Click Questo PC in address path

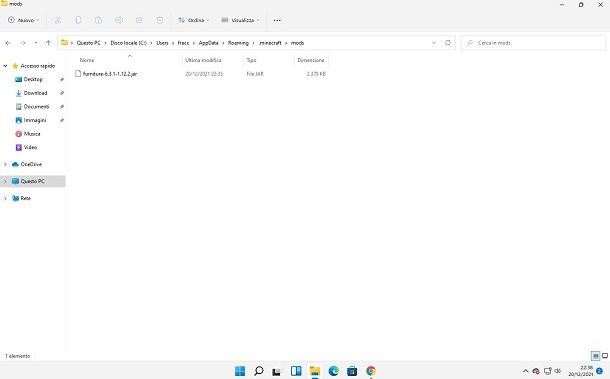pyautogui.click(x=88, y=43)
